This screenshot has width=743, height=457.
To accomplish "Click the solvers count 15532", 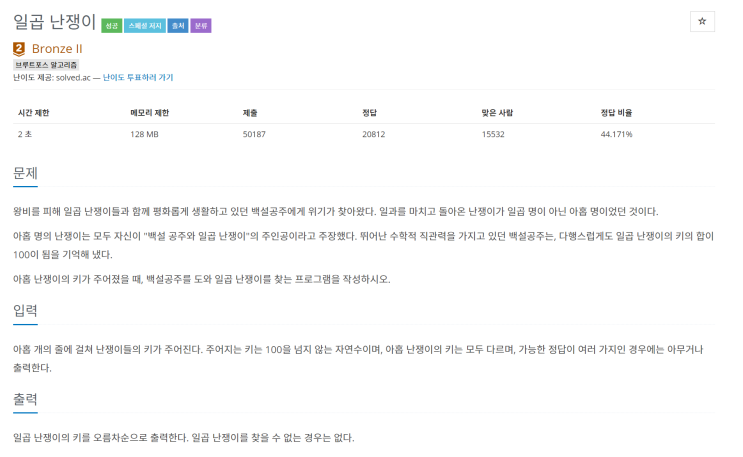I will tap(493, 134).
